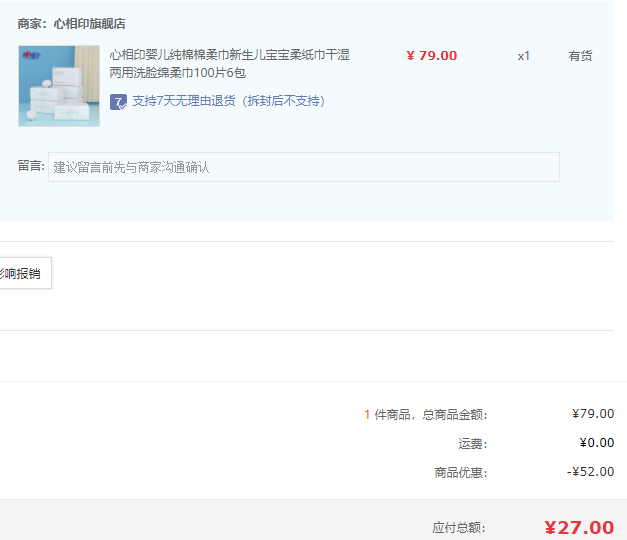Open the 心相印旗舰店 merchant store name
Viewport: 627px width, 540px height.
90,23
